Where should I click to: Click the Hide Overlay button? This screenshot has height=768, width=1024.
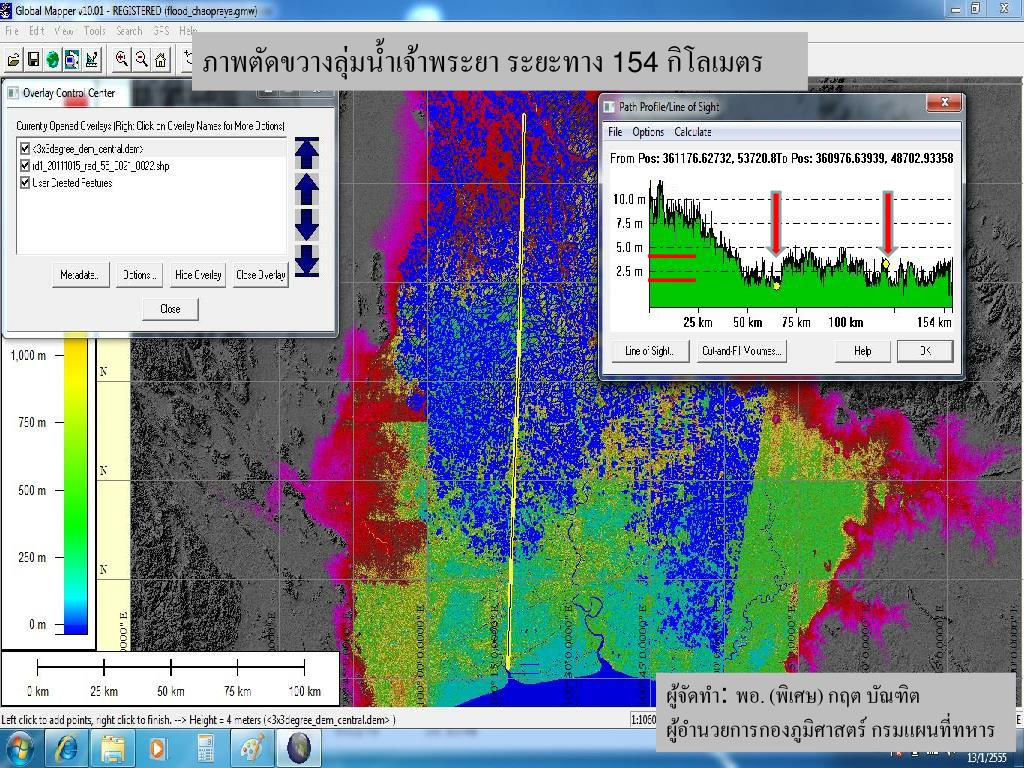[x=198, y=275]
